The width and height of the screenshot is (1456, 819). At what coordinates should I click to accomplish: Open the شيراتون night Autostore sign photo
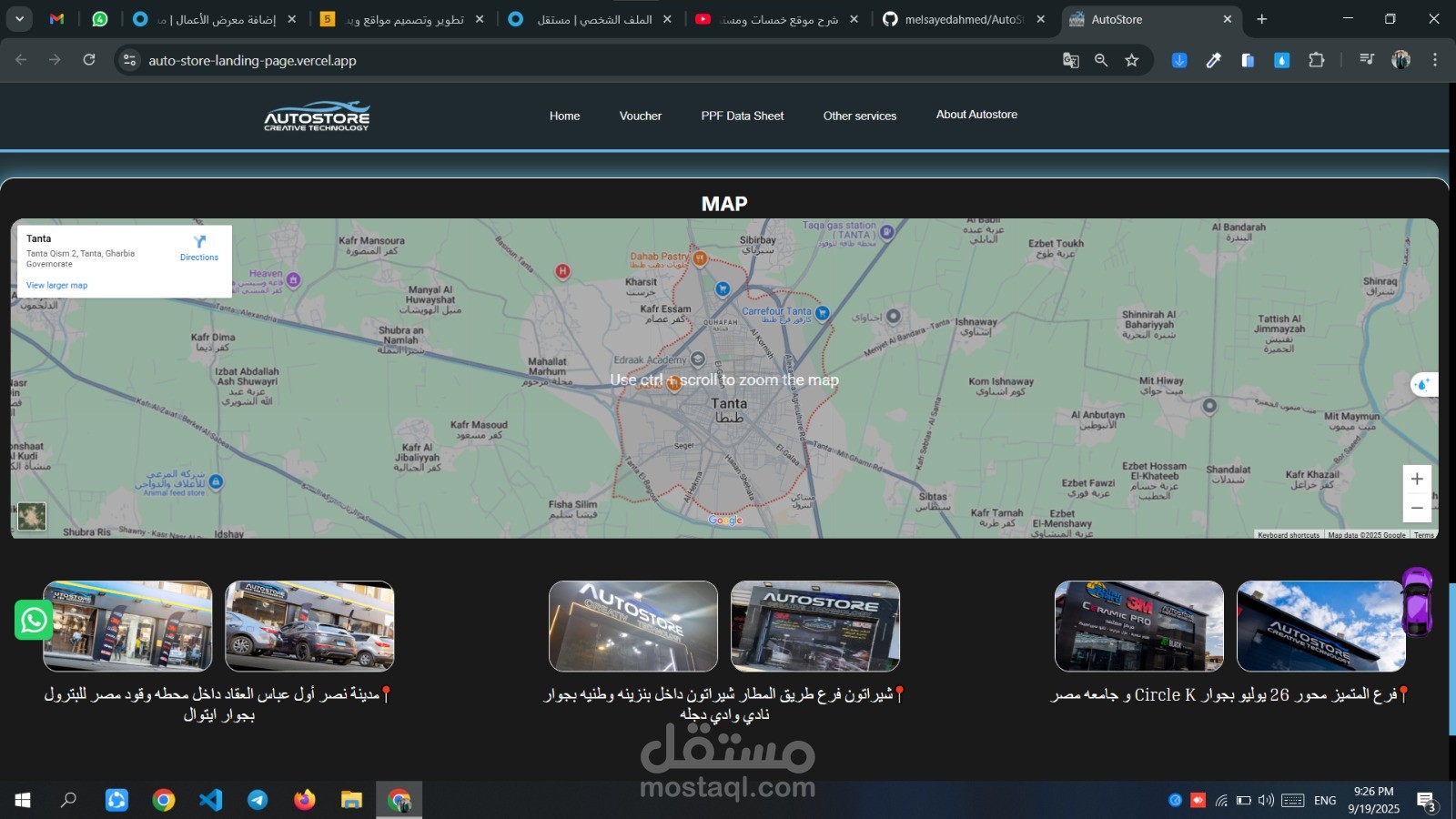633,626
